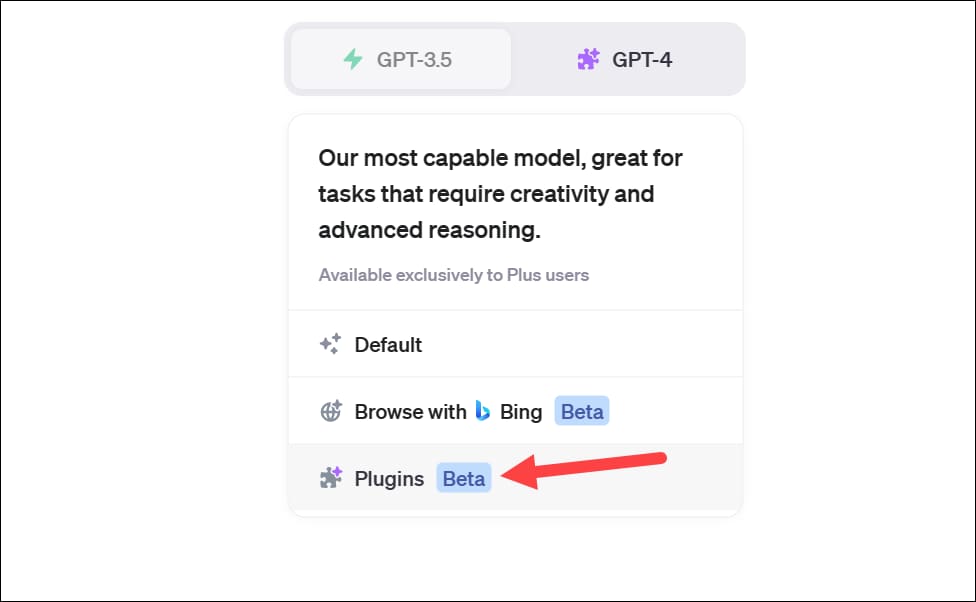Screen dimensions: 976x602
Task: Click the blue Bing logo
Action: [x=483, y=411]
